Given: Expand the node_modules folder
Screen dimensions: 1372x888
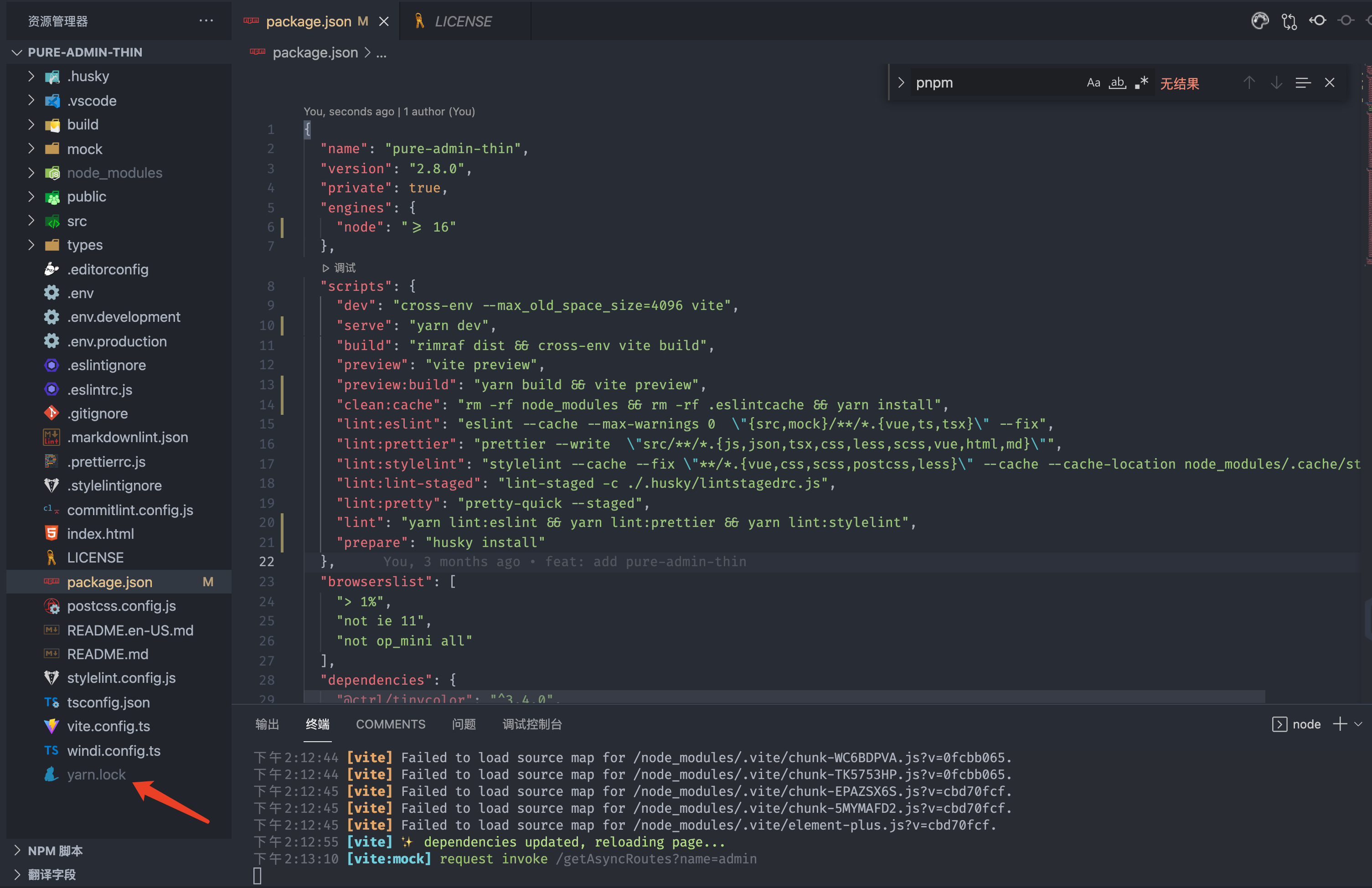Looking at the screenshot, I should (x=32, y=172).
